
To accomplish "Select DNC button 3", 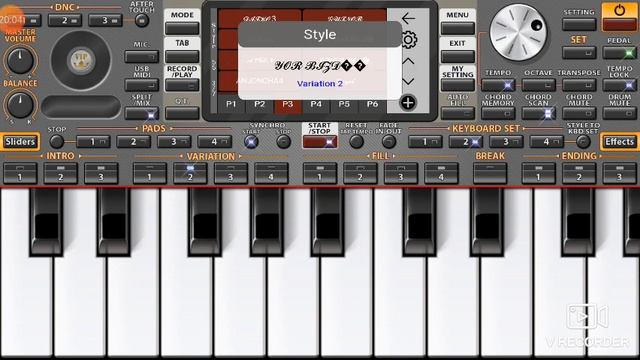I will pos(105,20).
